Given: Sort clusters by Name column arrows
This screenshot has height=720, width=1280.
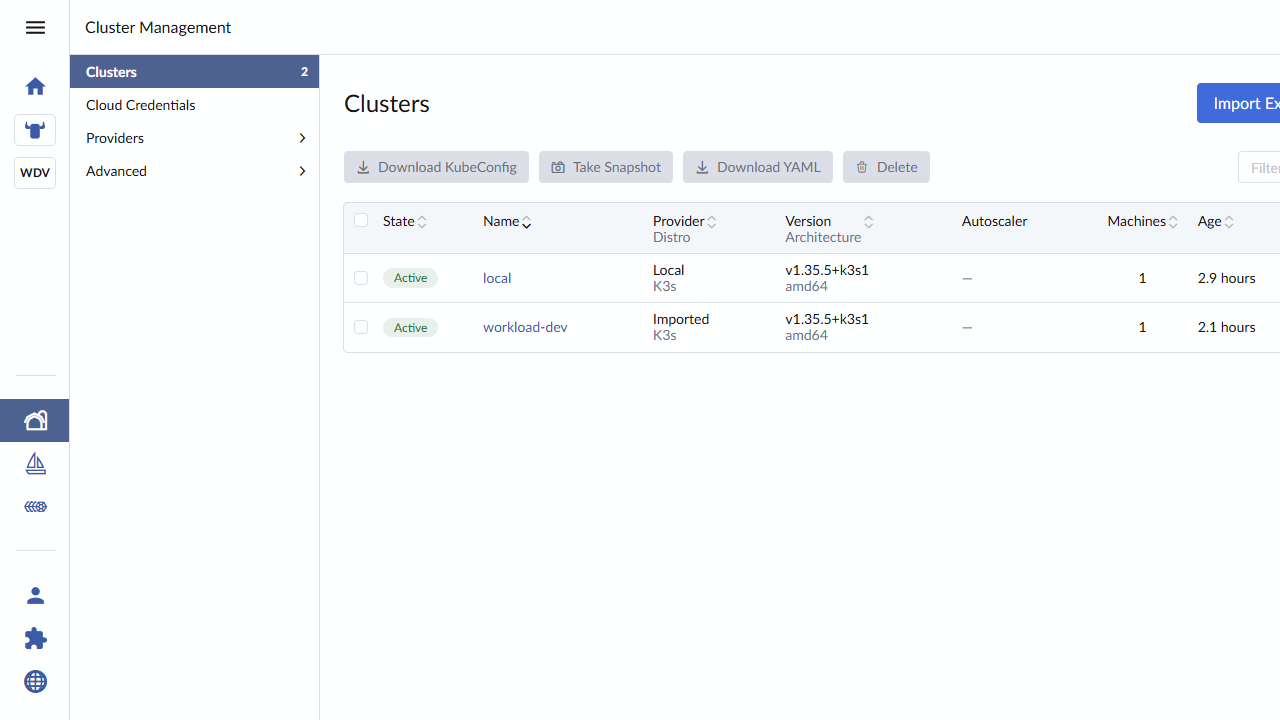Looking at the screenshot, I should coord(527,222).
